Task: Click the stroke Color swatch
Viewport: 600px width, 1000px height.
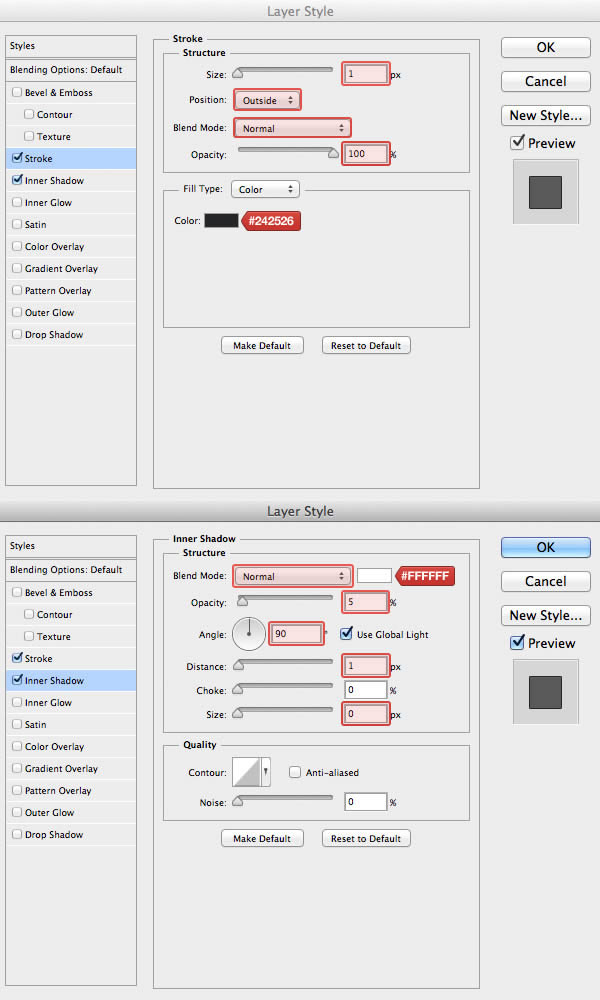Action: pyautogui.click(x=221, y=221)
